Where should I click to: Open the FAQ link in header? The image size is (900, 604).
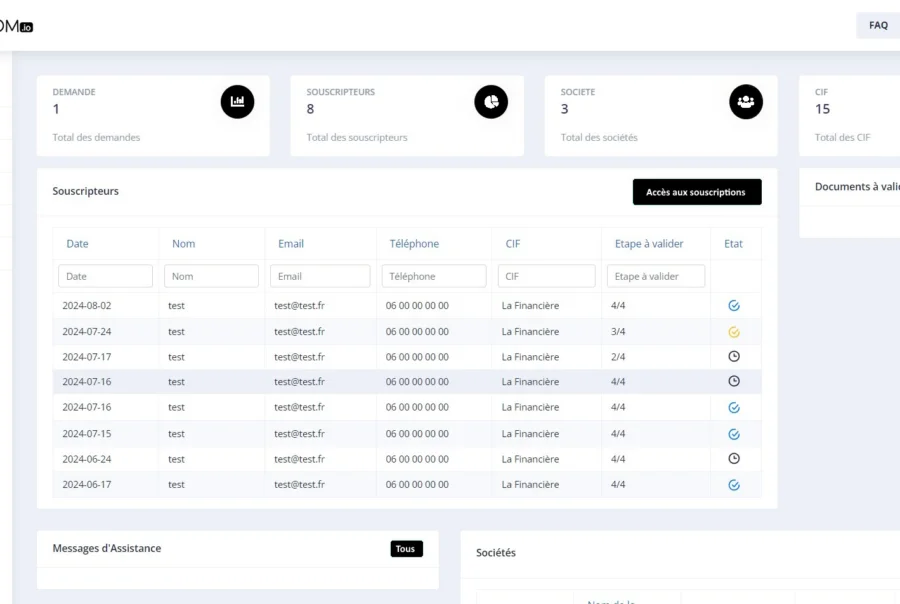[x=878, y=26]
